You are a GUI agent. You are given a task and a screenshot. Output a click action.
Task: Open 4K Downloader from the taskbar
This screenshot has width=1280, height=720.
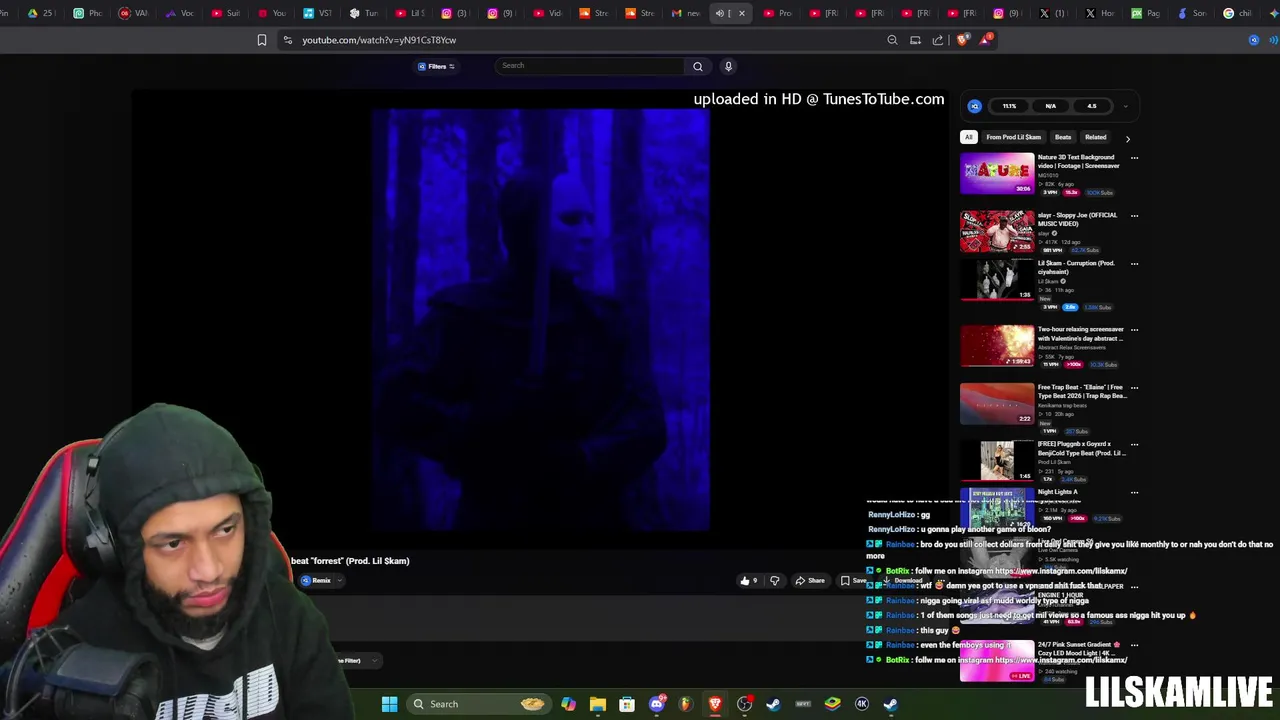tap(862, 704)
